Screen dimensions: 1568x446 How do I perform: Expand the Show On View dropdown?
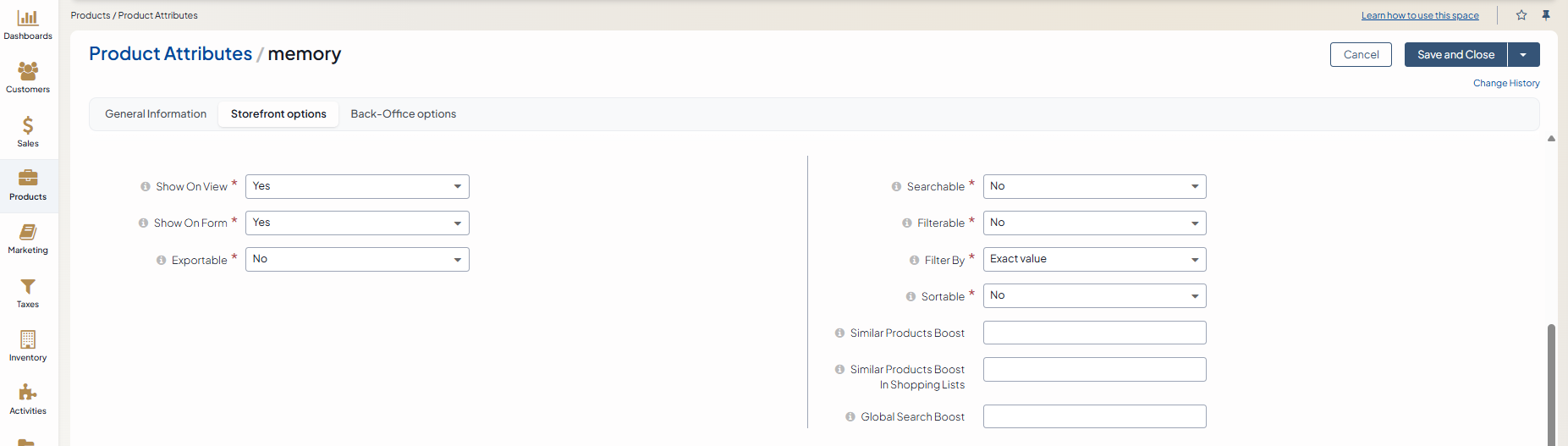357,186
